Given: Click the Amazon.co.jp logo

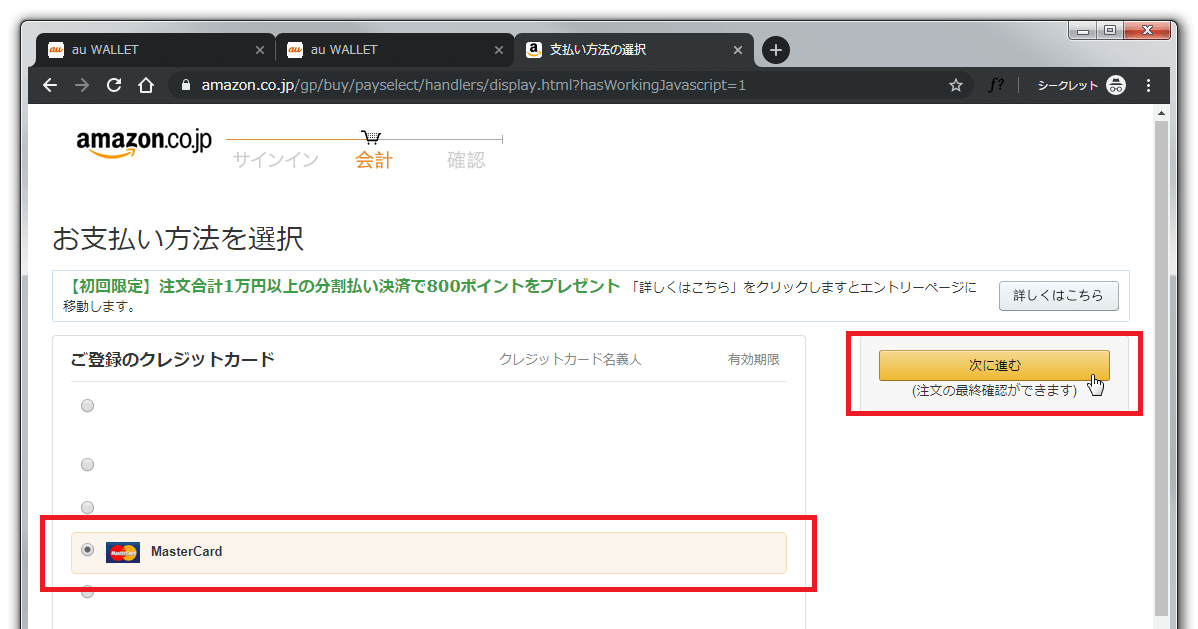Looking at the screenshot, I should 144,144.
